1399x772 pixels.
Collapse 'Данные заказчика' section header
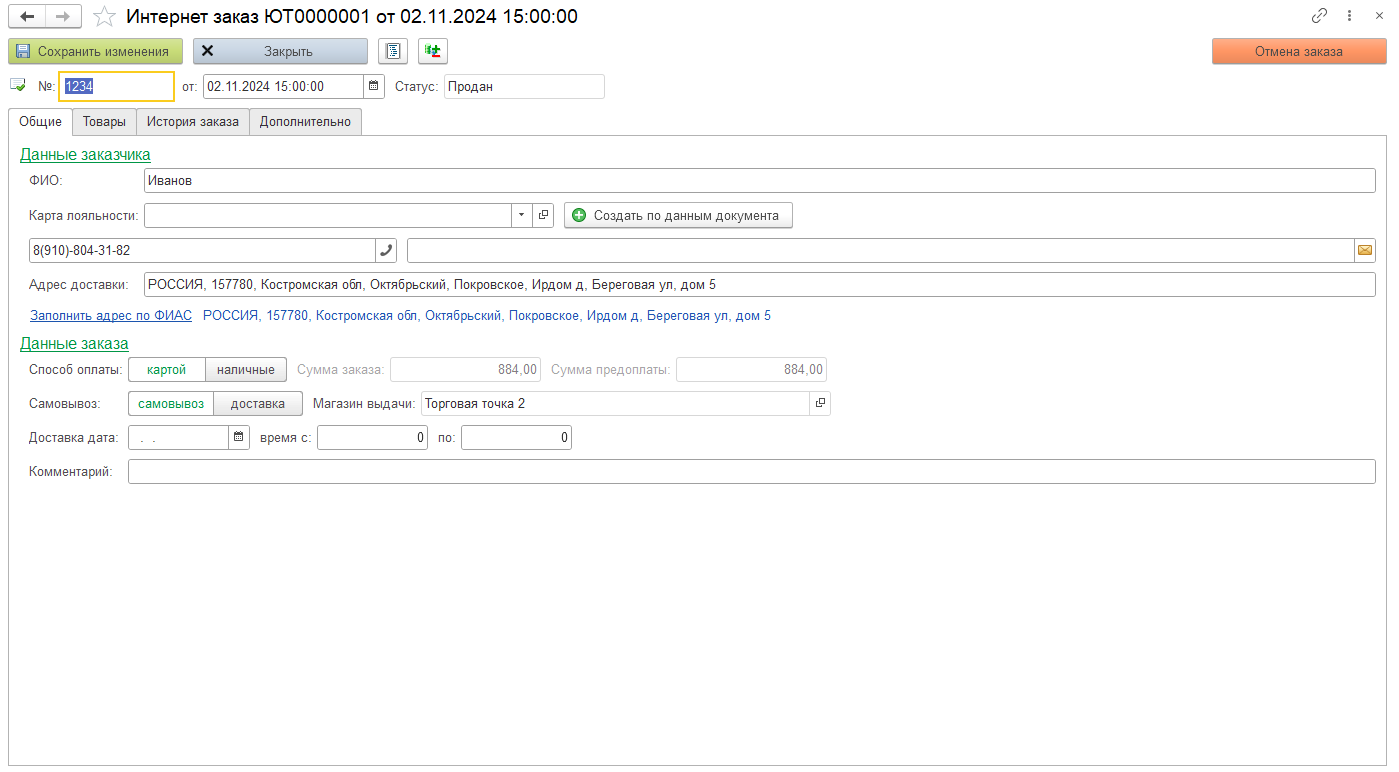[x=85, y=155]
